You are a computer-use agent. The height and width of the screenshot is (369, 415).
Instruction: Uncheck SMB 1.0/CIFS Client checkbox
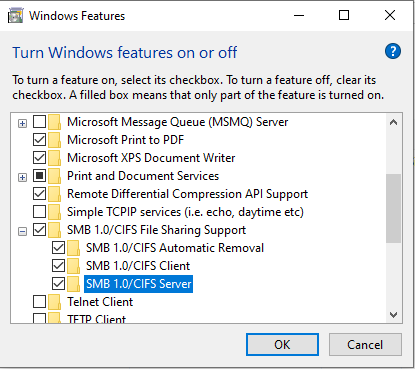(x=58, y=266)
